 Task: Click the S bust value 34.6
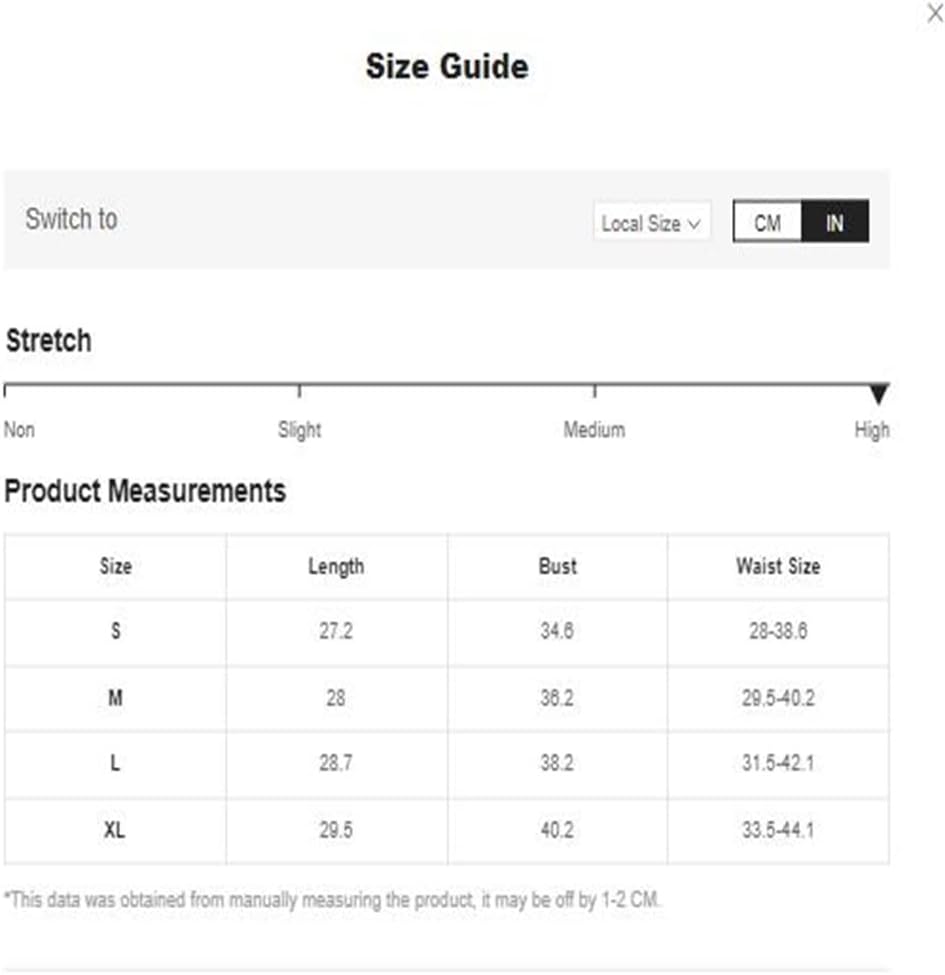557,631
